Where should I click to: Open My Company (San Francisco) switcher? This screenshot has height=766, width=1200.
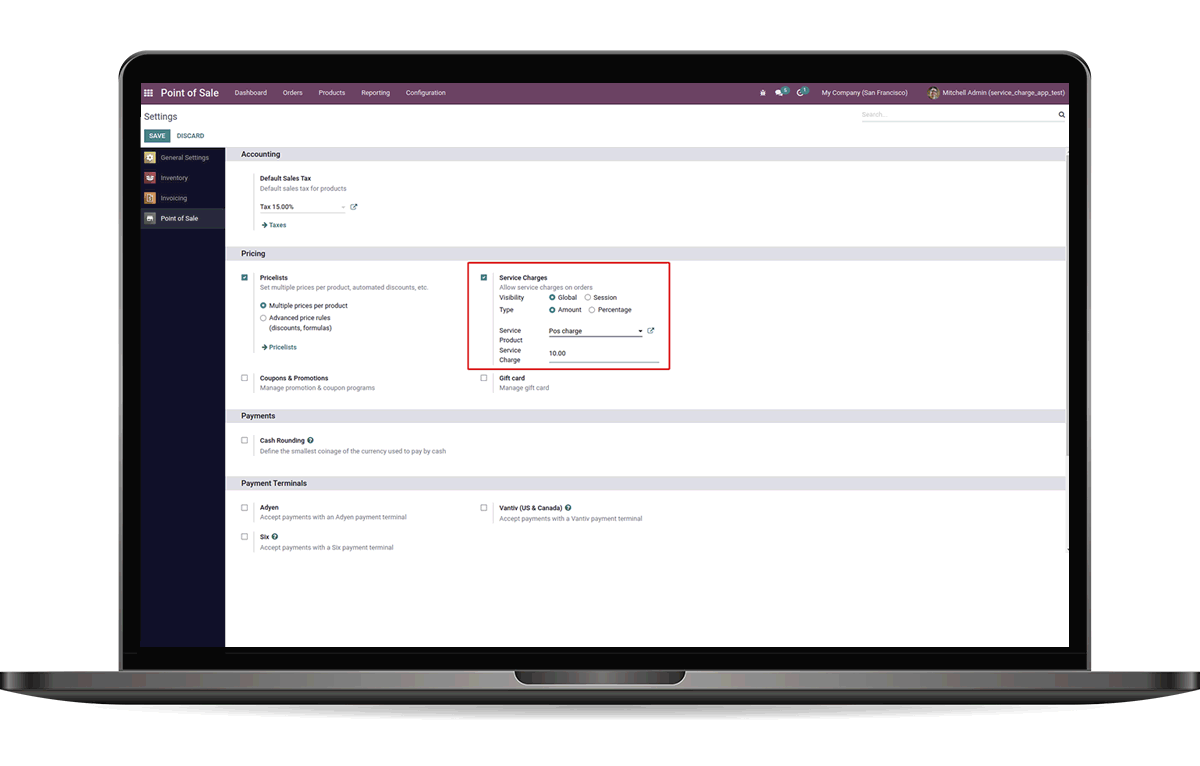tap(864, 93)
